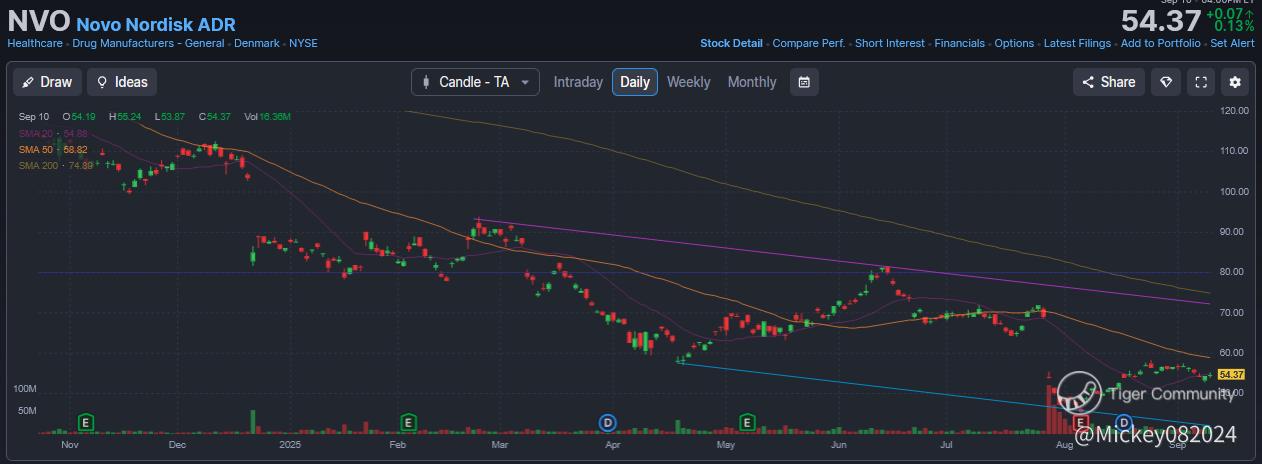1262x464 pixels.
Task: Click the Vol 16.36M readout
Action: (267, 117)
